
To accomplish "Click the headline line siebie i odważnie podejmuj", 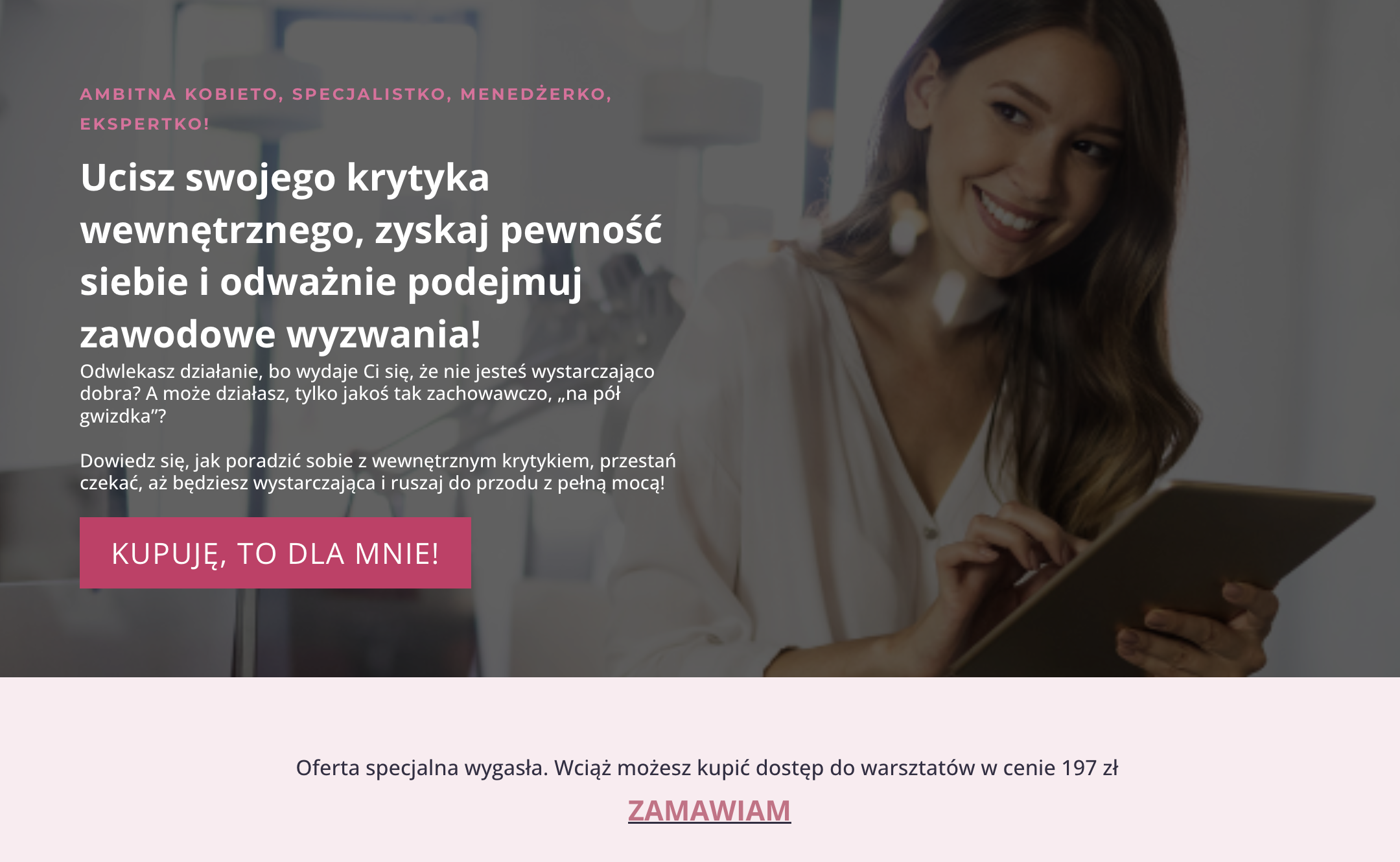I will (x=331, y=282).
